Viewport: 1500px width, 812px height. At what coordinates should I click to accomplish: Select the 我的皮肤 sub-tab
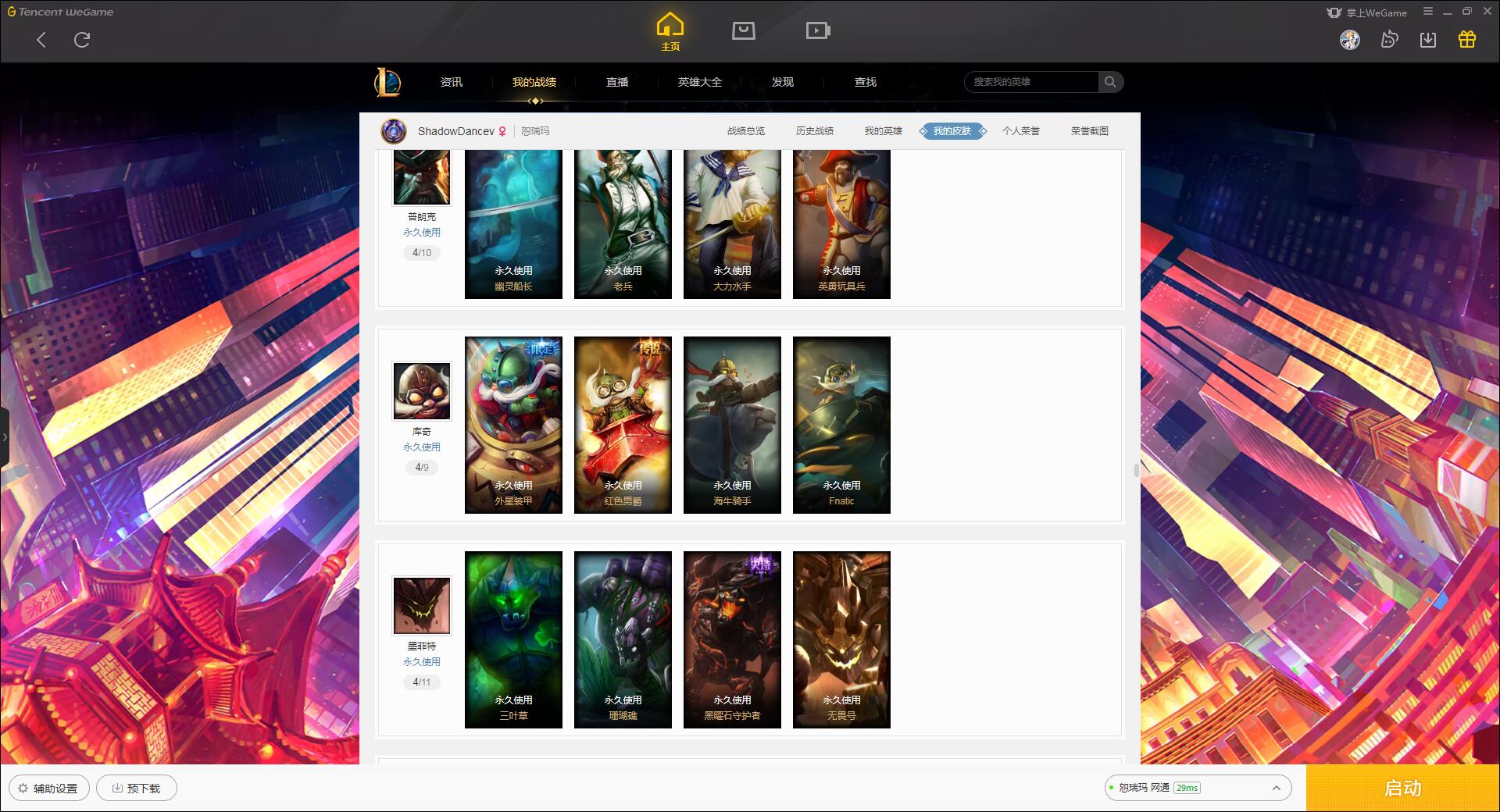point(952,131)
